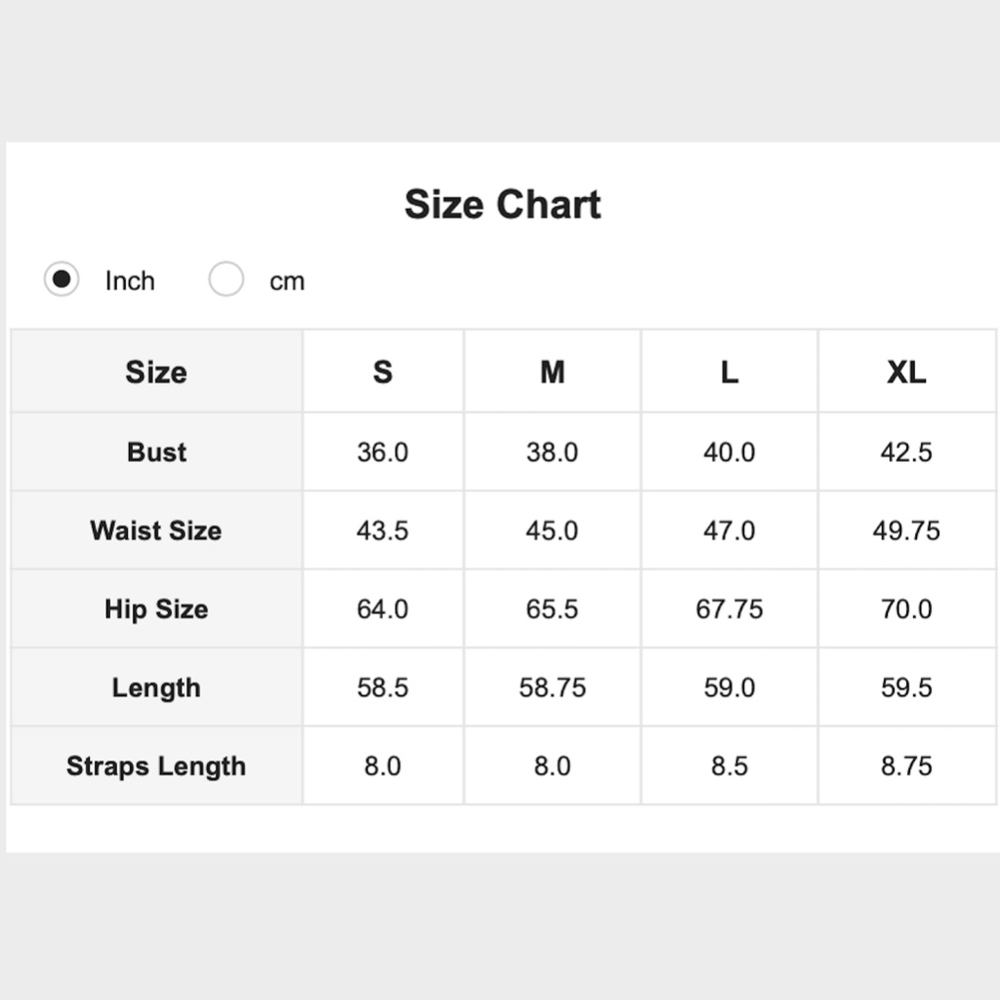
Task: Click the Size Chart heading
Action: coord(502,205)
